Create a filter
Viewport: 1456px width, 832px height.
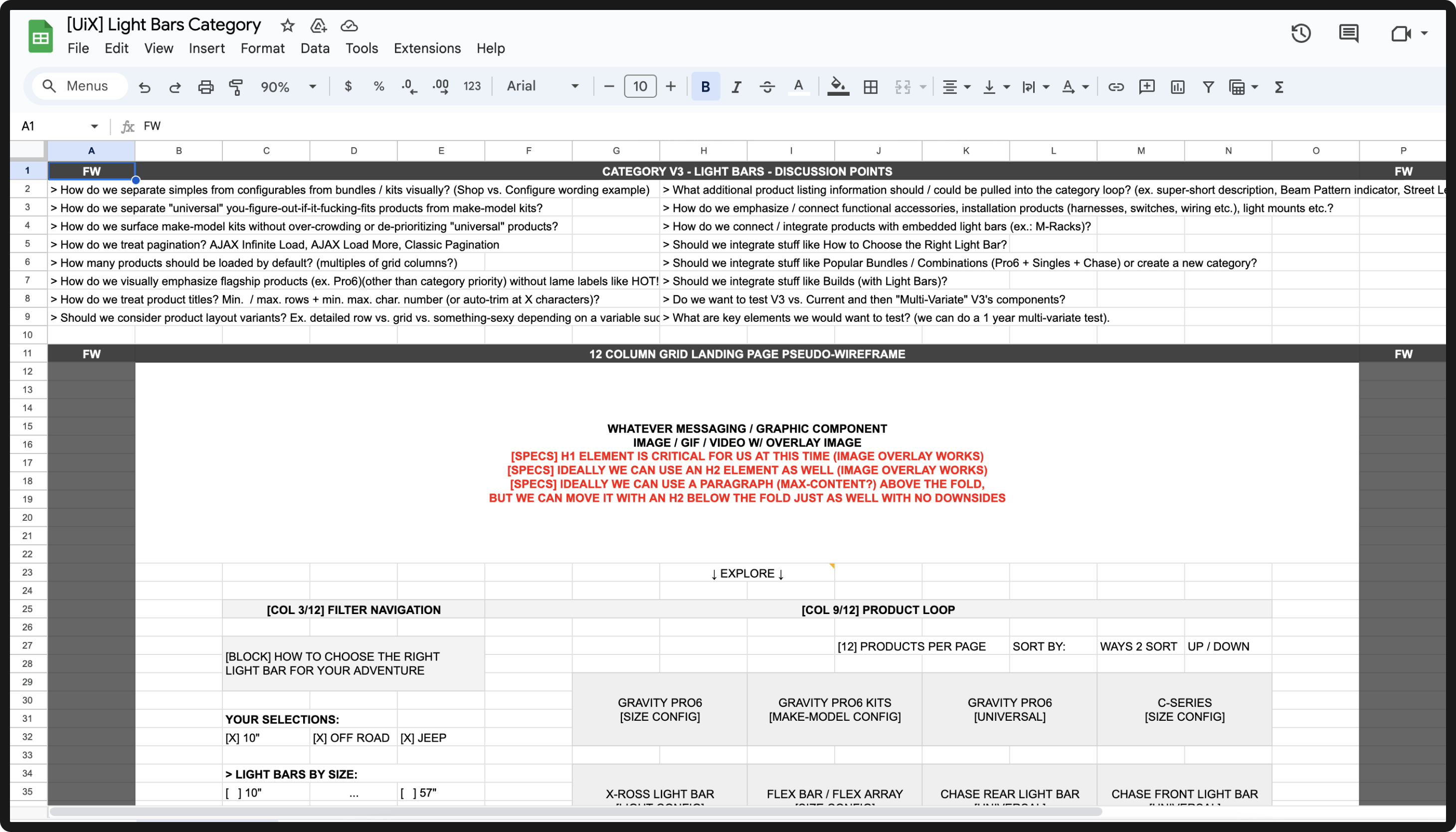(x=1208, y=87)
